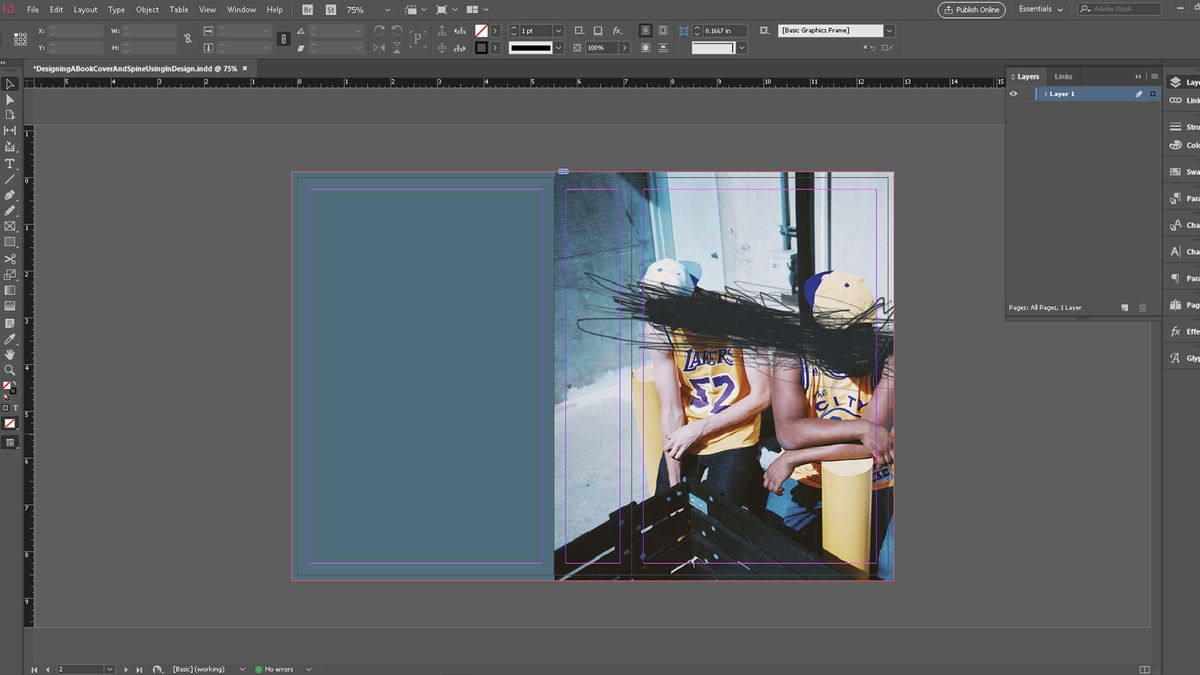
Task: Hide Layer 1 visibility
Action: (x=1013, y=93)
